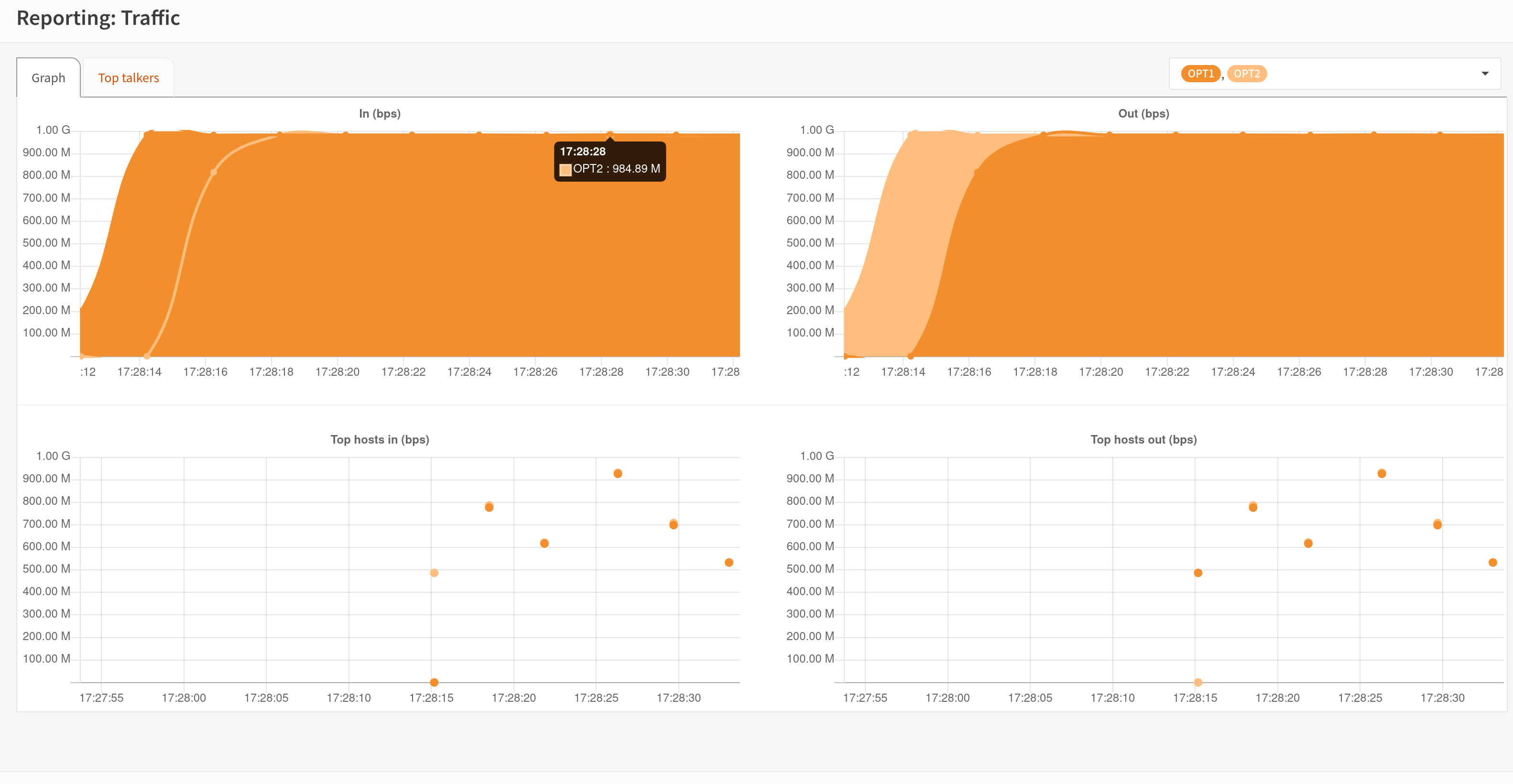Click the 17:28:30 label on Top hosts out axis
The height and width of the screenshot is (784, 1513).
coord(1442,697)
